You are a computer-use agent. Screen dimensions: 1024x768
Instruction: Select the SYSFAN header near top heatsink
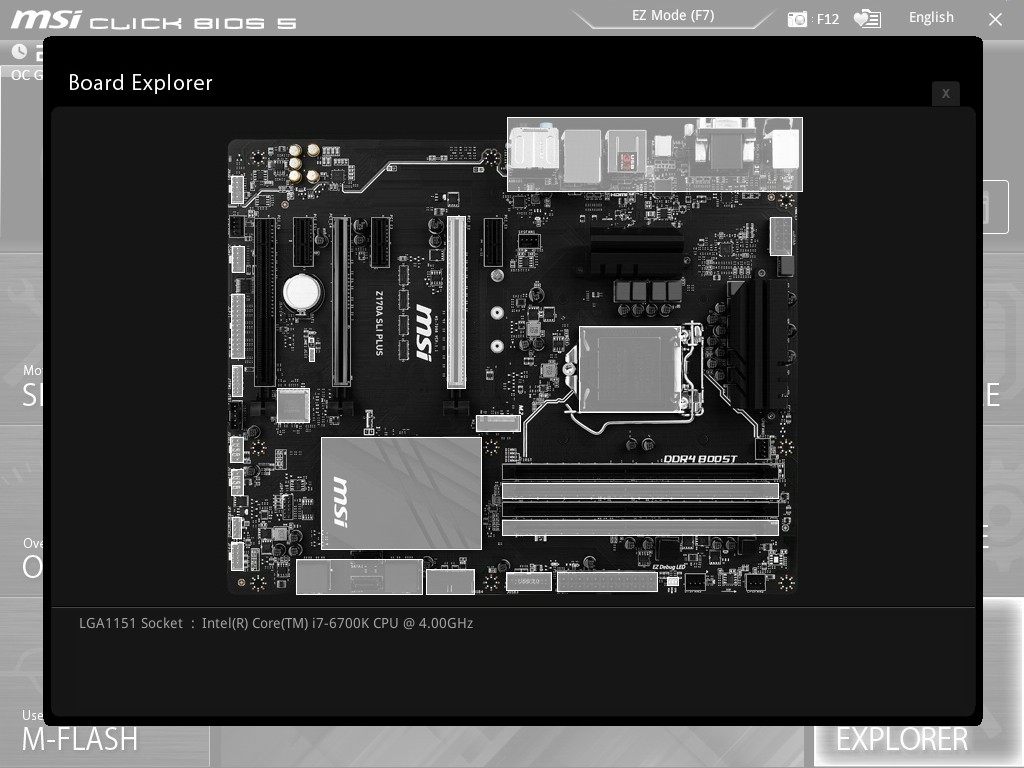[x=528, y=241]
